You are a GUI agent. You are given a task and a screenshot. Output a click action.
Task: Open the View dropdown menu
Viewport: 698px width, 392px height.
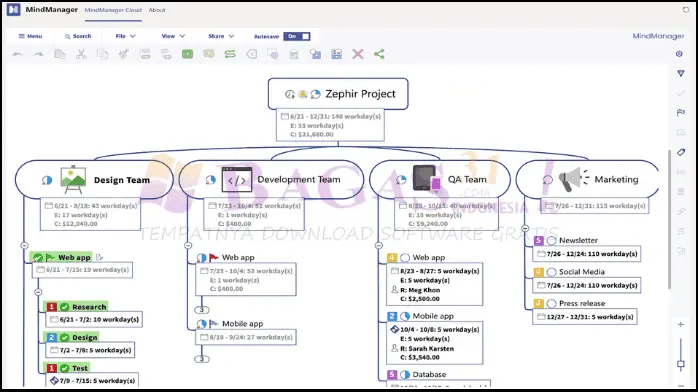[x=173, y=36]
